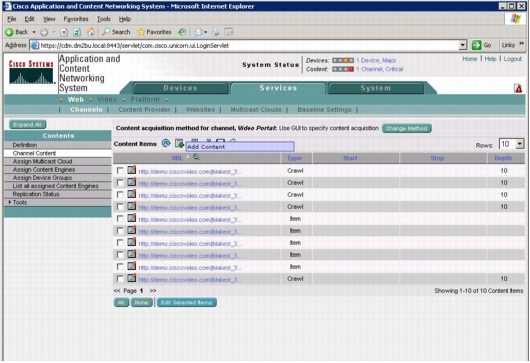Click the Refresh page icon in browser toolbar
530x363 pixels.
(x=77, y=32)
